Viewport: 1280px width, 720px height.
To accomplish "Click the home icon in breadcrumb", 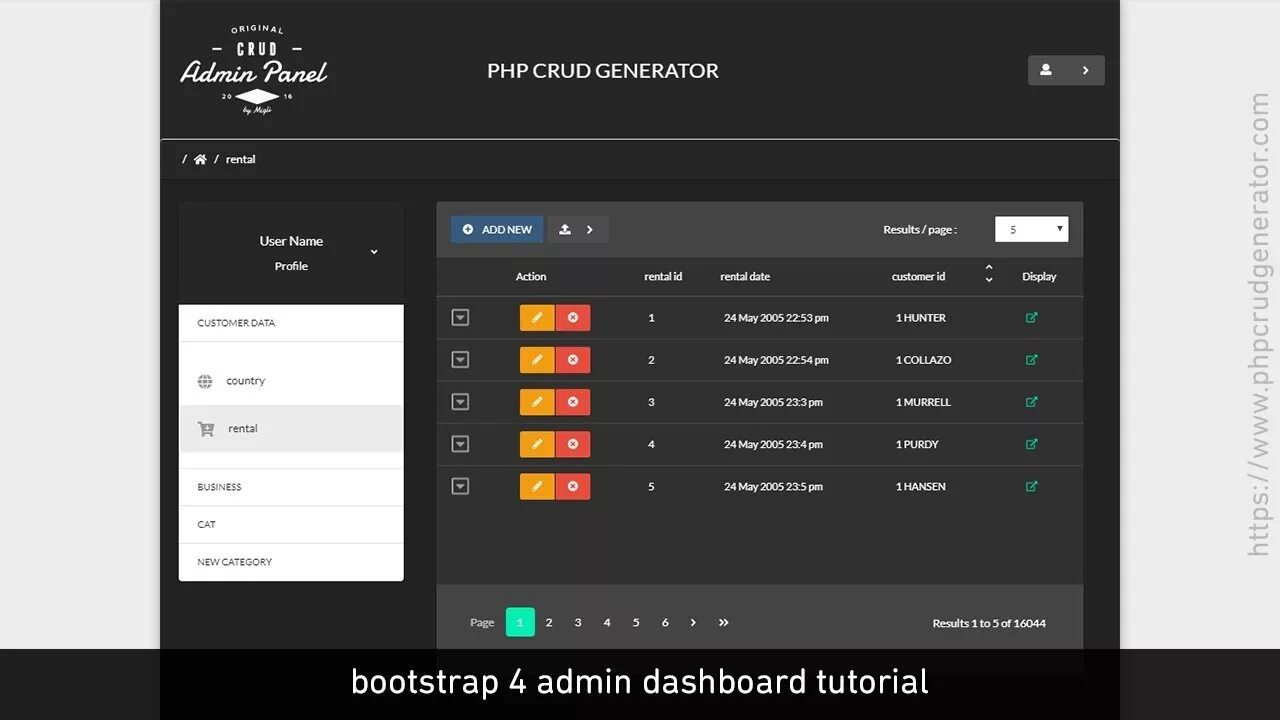I will coord(200,159).
